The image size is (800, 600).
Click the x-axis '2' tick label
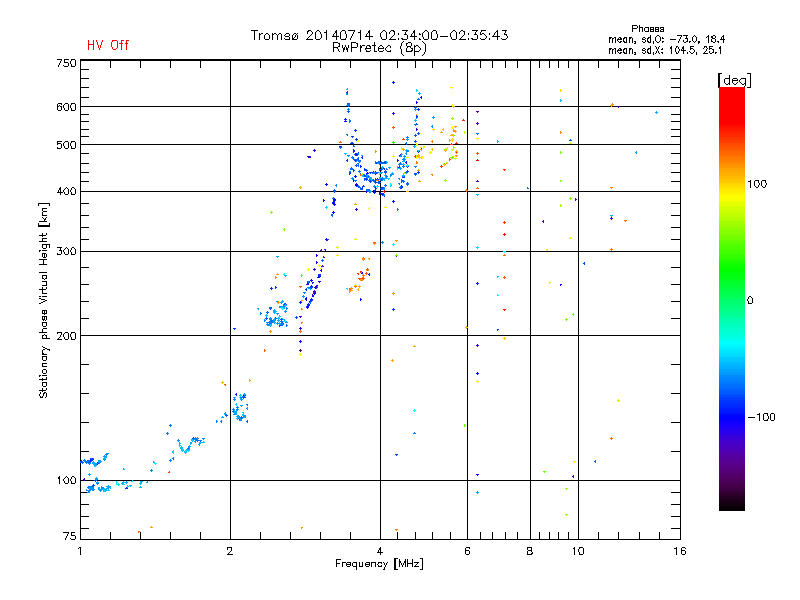coord(230,551)
